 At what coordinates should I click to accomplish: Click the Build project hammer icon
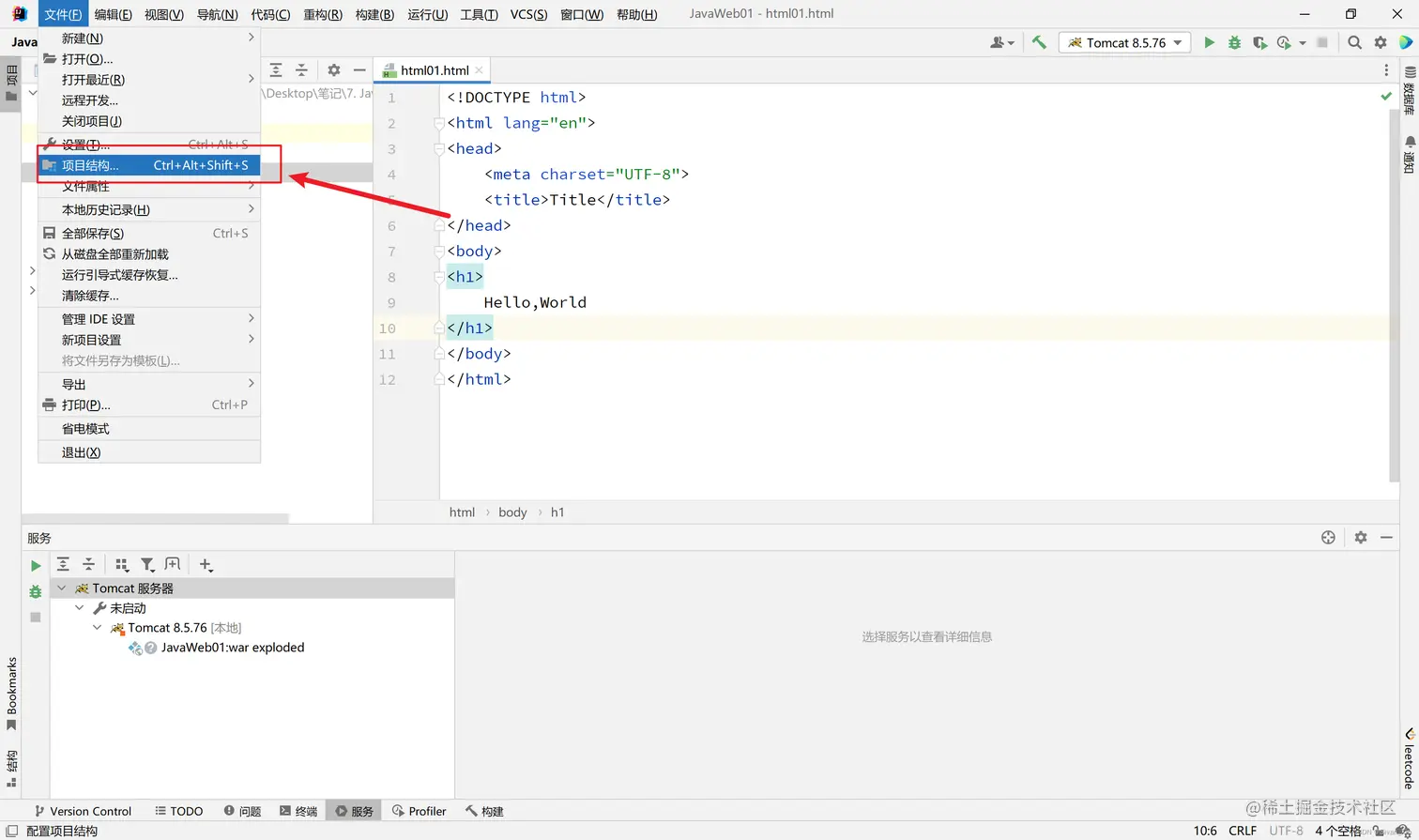(1039, 42)
